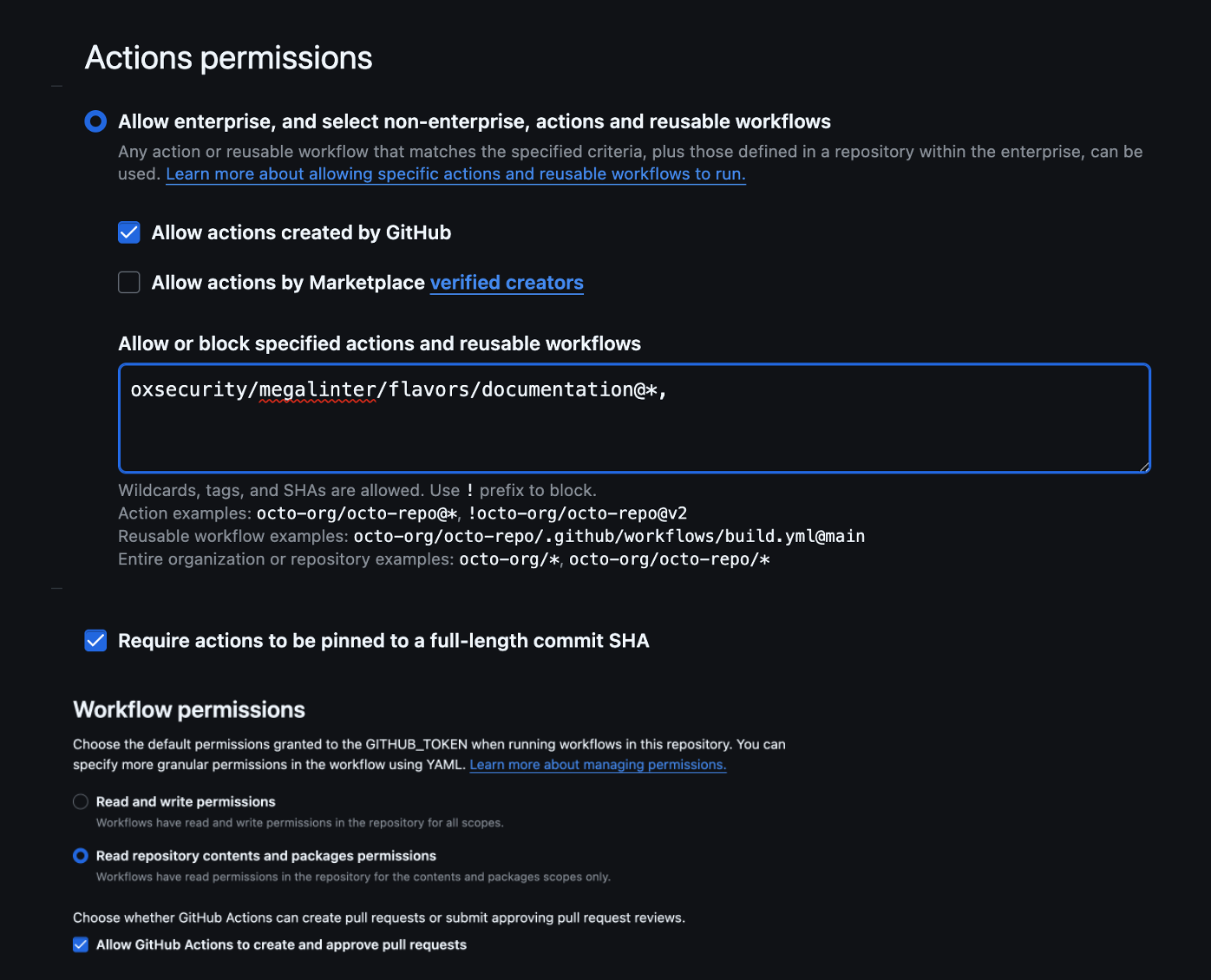
Task: Click the build.yml@main reusable workflow example
Action: (609, 536)
